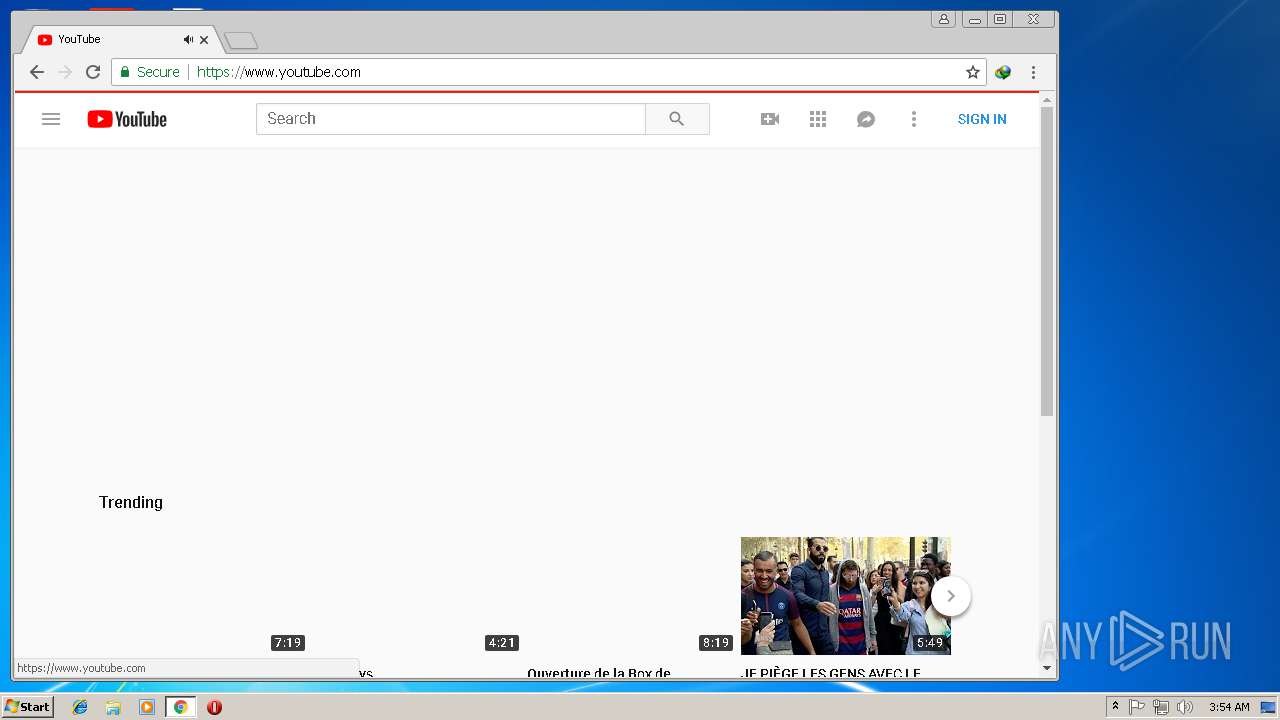Click Chrome profile person icon
The width and height of the screenshot is (1280, 720).
tap(943, 19)
